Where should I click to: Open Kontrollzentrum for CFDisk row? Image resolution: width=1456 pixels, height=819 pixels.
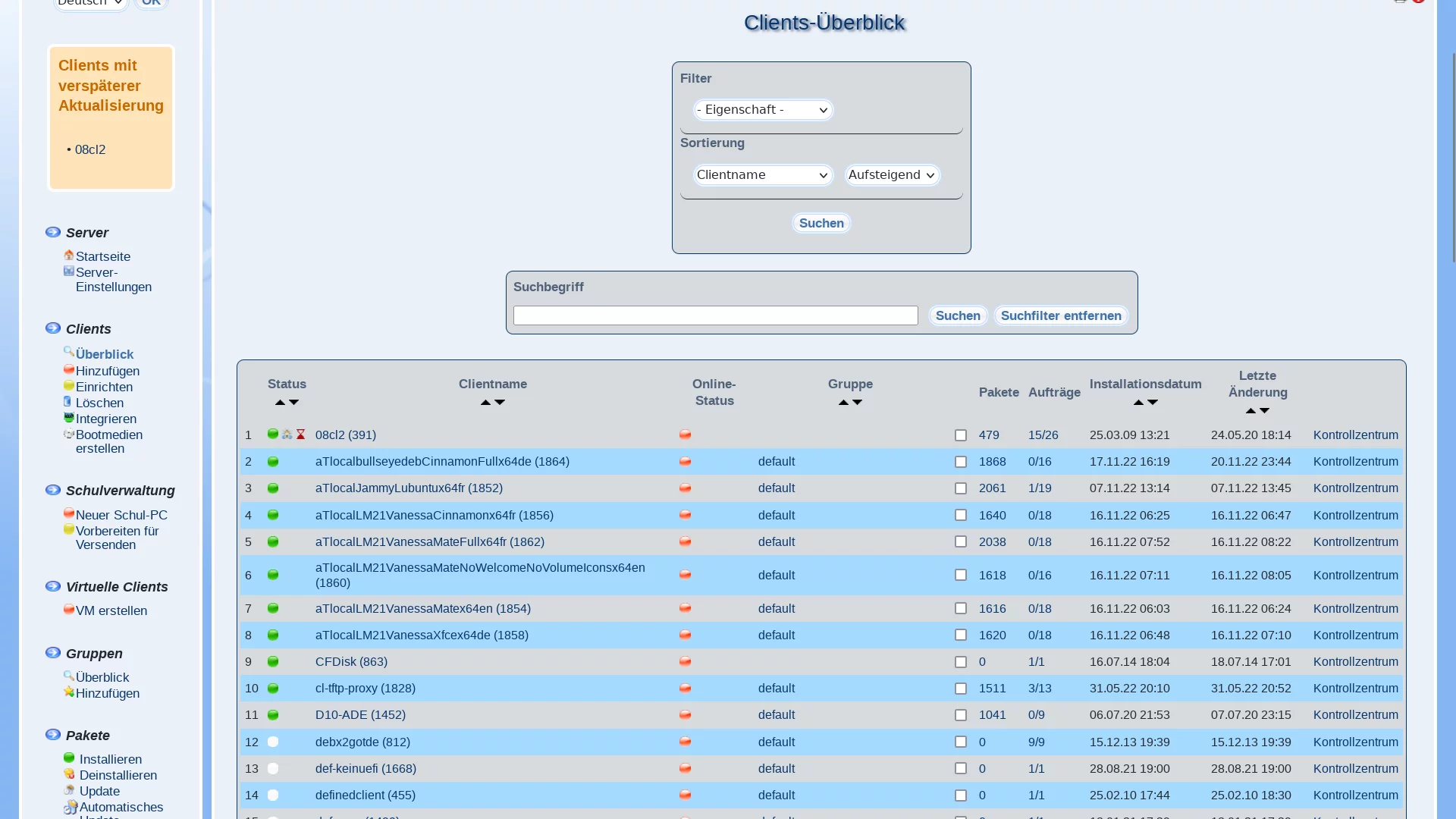1356,661
